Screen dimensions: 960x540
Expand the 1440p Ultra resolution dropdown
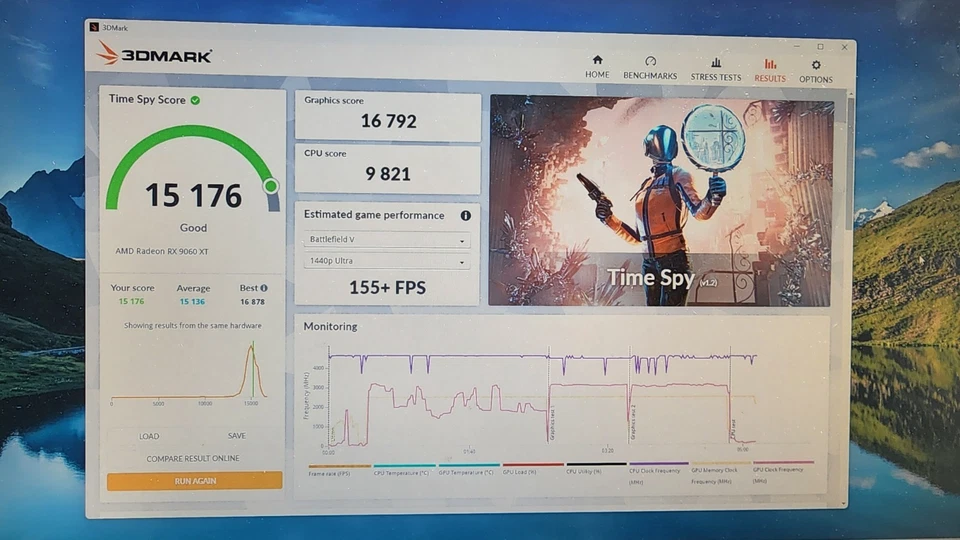point(386,261)
